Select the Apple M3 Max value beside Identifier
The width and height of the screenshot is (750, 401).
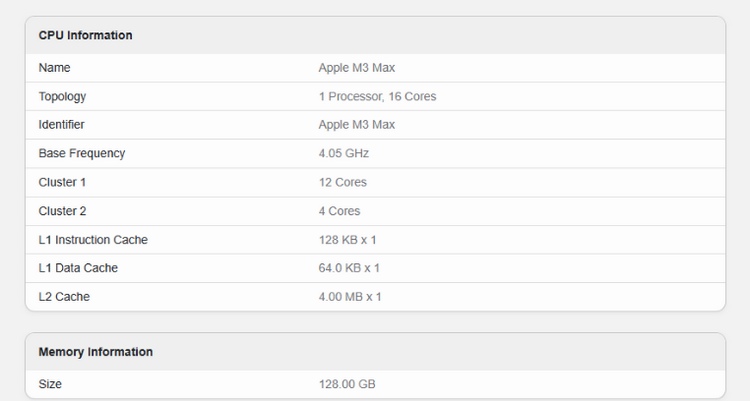coord(357,125)
